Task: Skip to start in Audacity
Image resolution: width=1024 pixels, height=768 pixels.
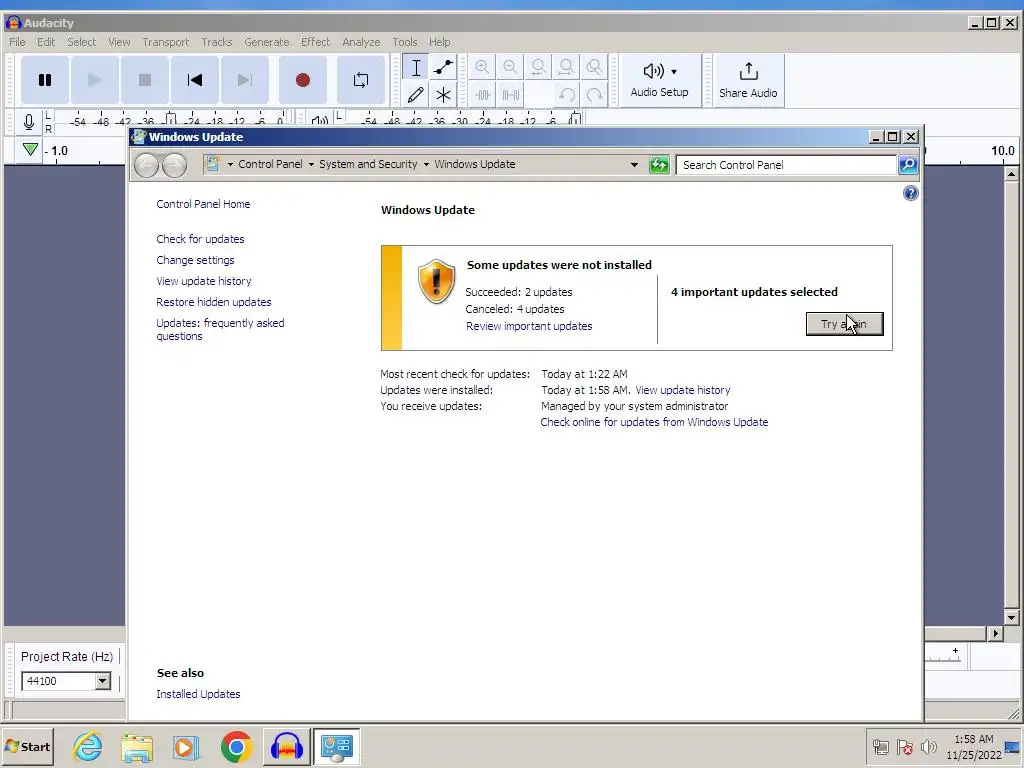Action: point(195,80)
